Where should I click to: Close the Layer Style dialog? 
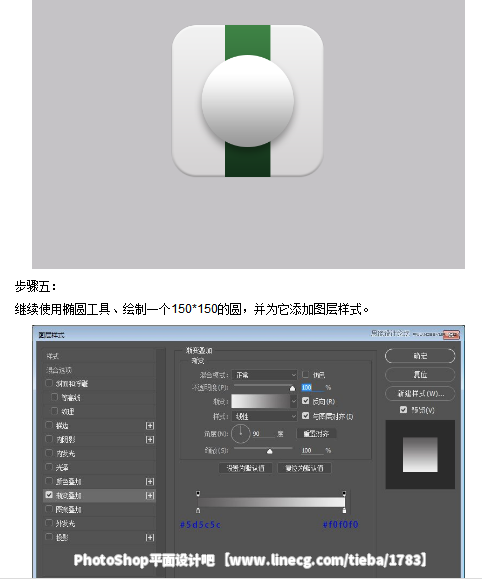tap(451, 335)
